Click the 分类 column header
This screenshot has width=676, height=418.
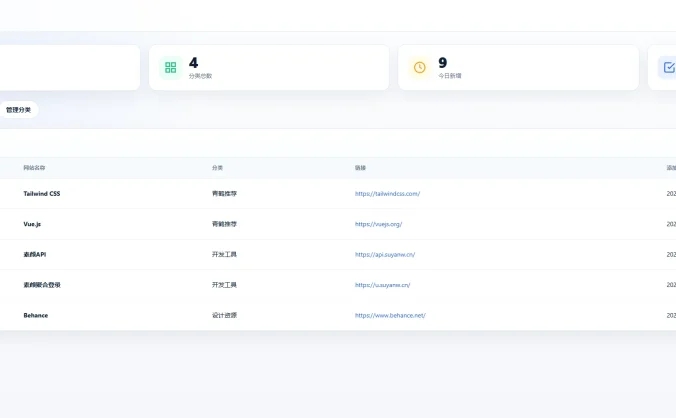click(217, 168)
